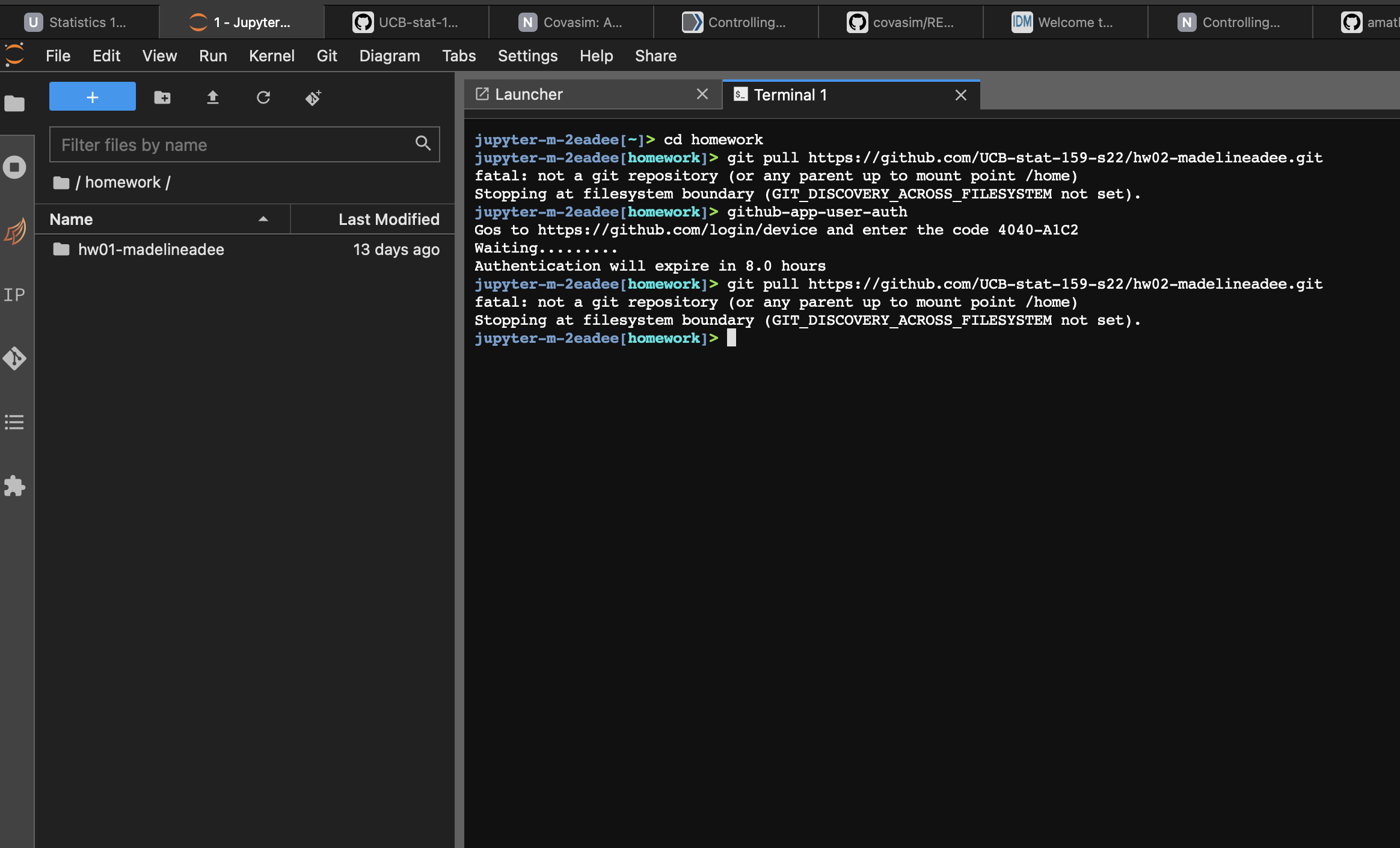Open the github.com/login/device link in terminal

coord(678,229)
